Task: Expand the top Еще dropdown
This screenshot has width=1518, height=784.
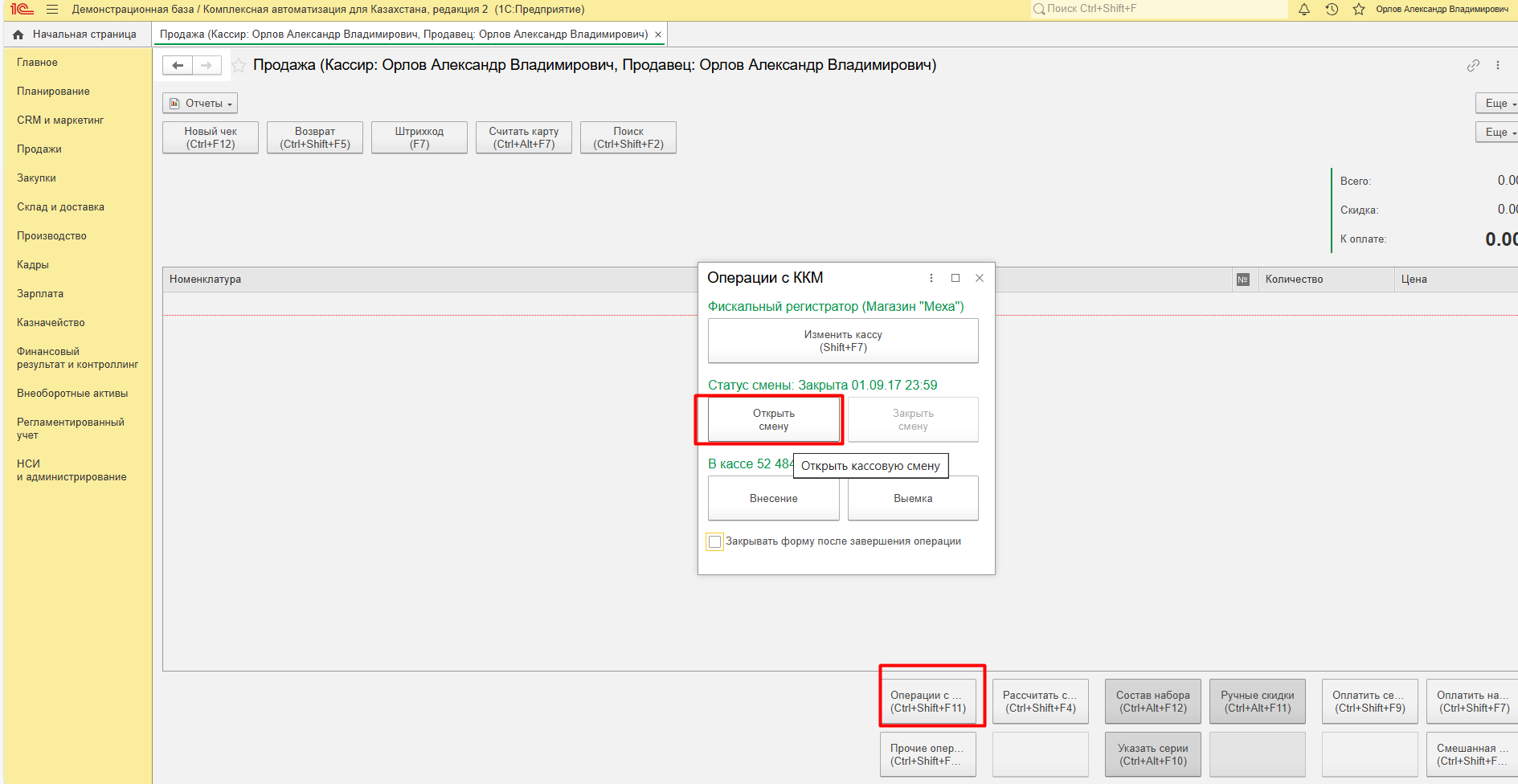Action: pyautogui.click(x=1499, y=104)
